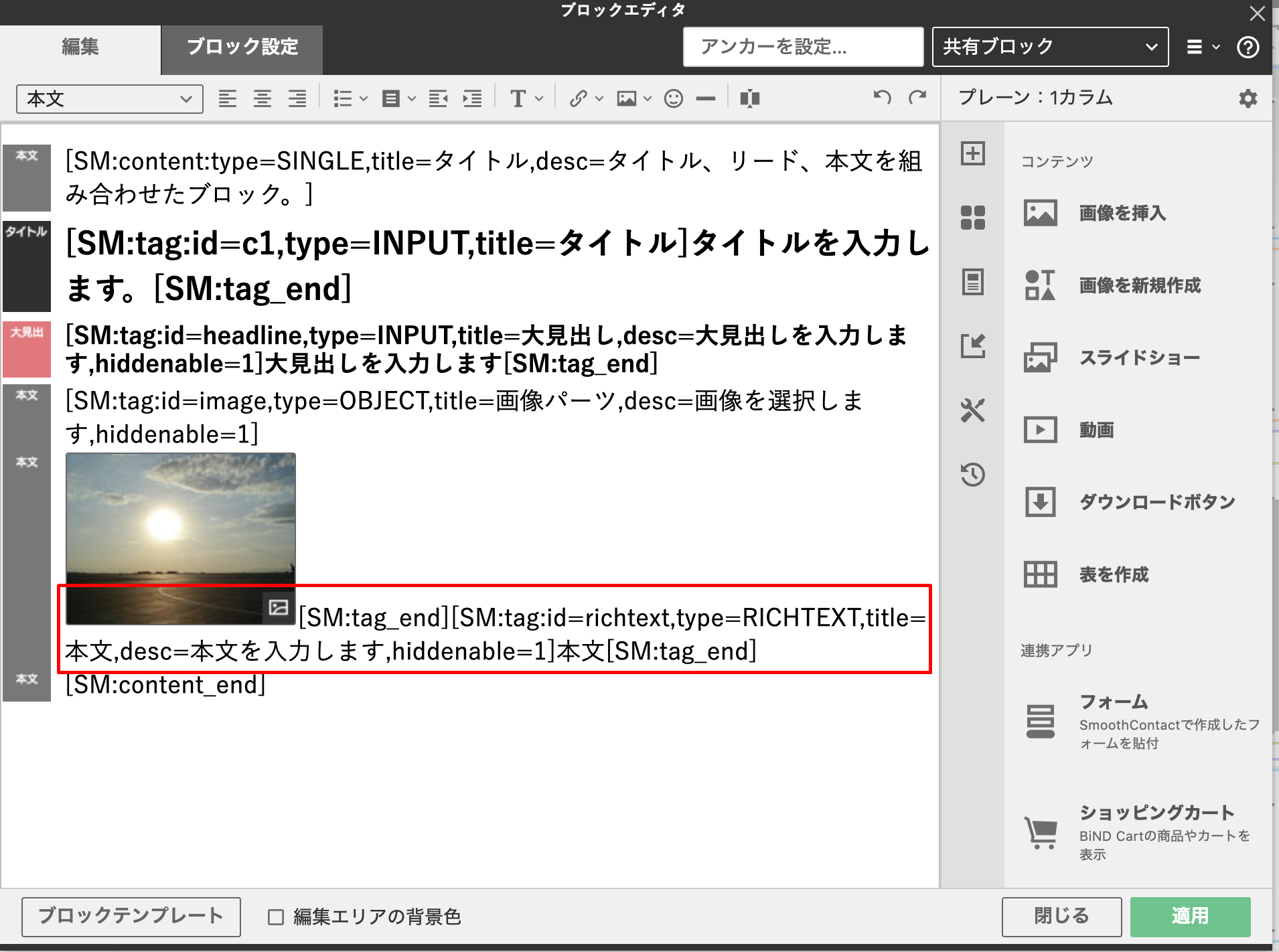Image resolution: width=1279 pixels, height=952 pixels.
Task: Close the block editor window
Action: click(x=1258, y=13)
